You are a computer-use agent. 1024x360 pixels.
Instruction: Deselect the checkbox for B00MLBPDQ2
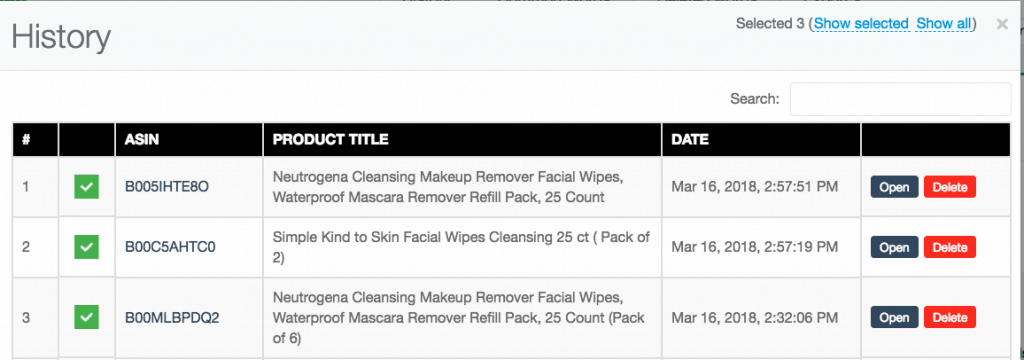click(x=86, y=318)
